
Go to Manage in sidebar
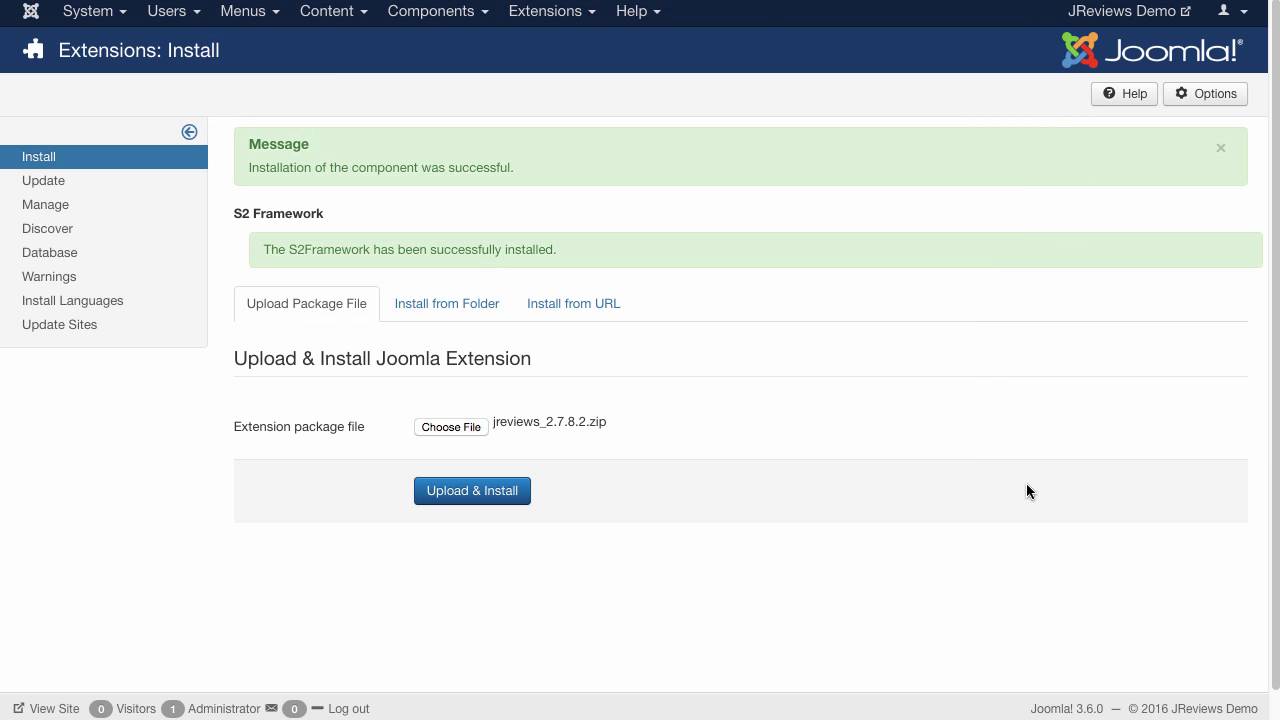[45, 205]
